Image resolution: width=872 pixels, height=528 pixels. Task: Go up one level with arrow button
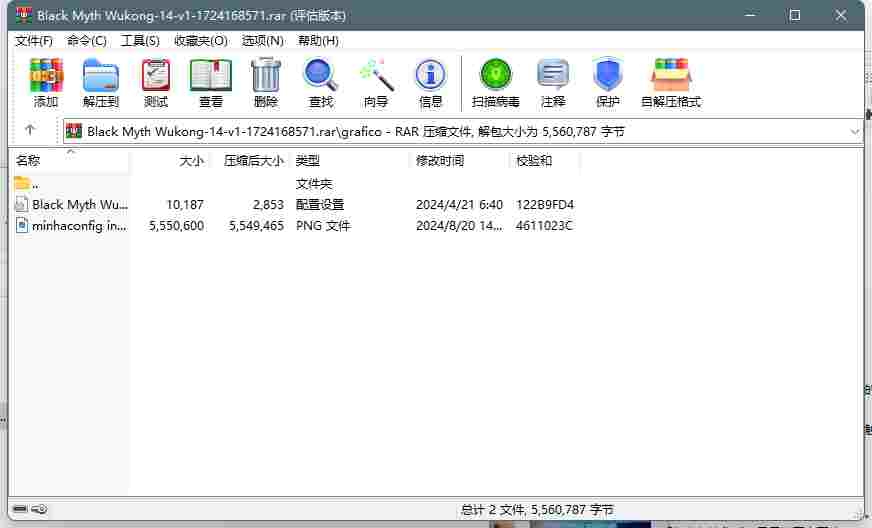pyautogui.click(x=30, y=130)
